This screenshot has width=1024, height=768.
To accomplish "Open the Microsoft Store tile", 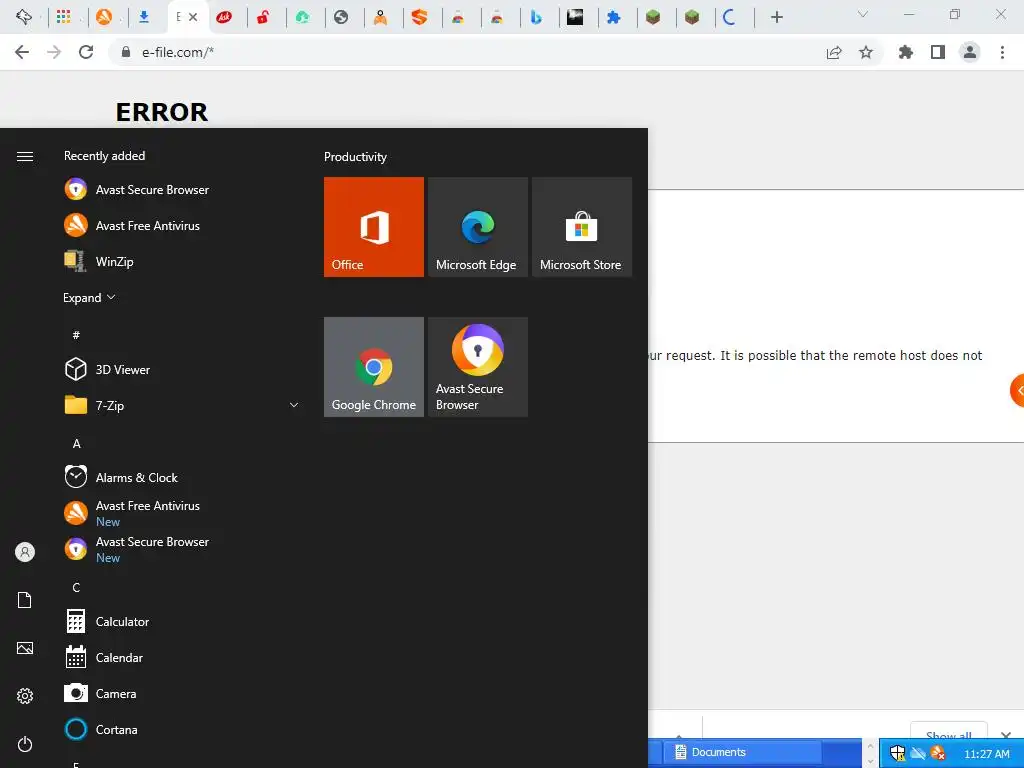I will click(582, 227).
